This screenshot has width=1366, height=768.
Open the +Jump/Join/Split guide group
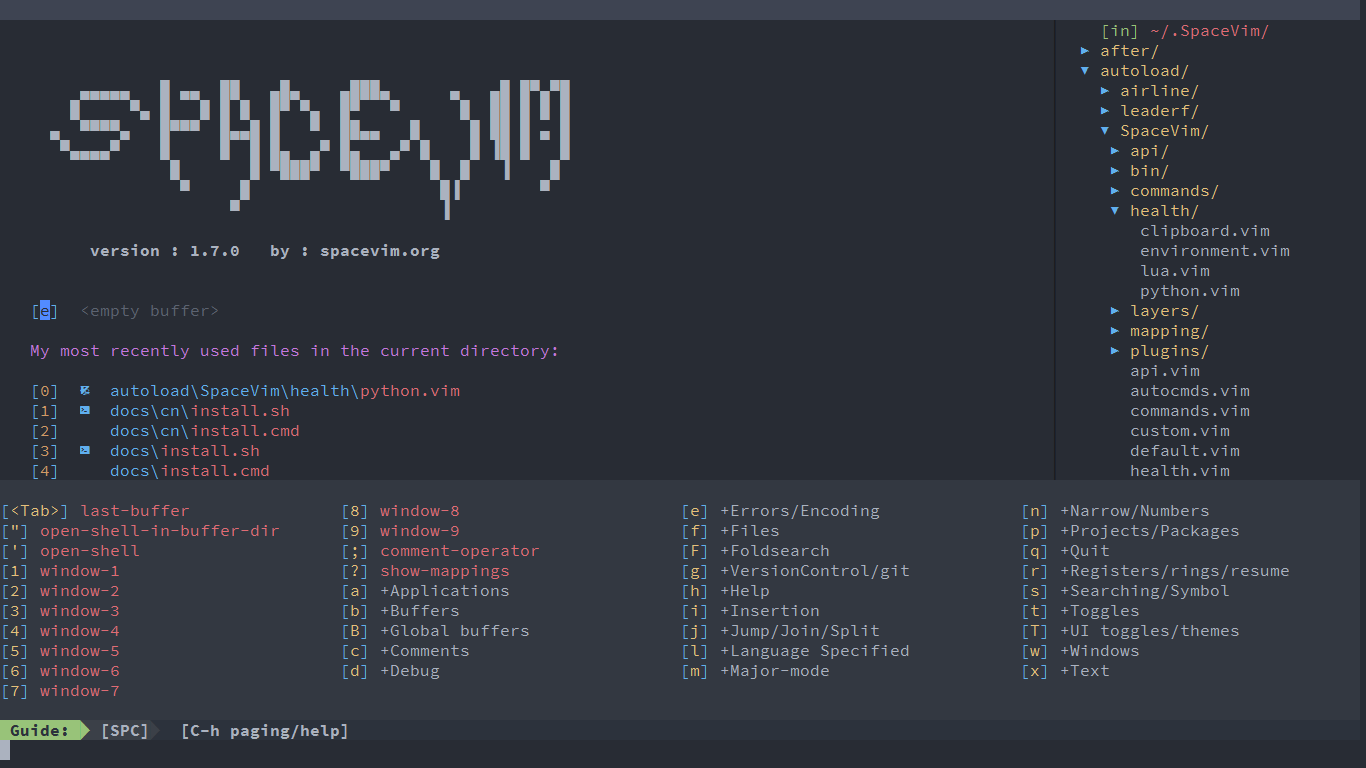click(800, 631)
